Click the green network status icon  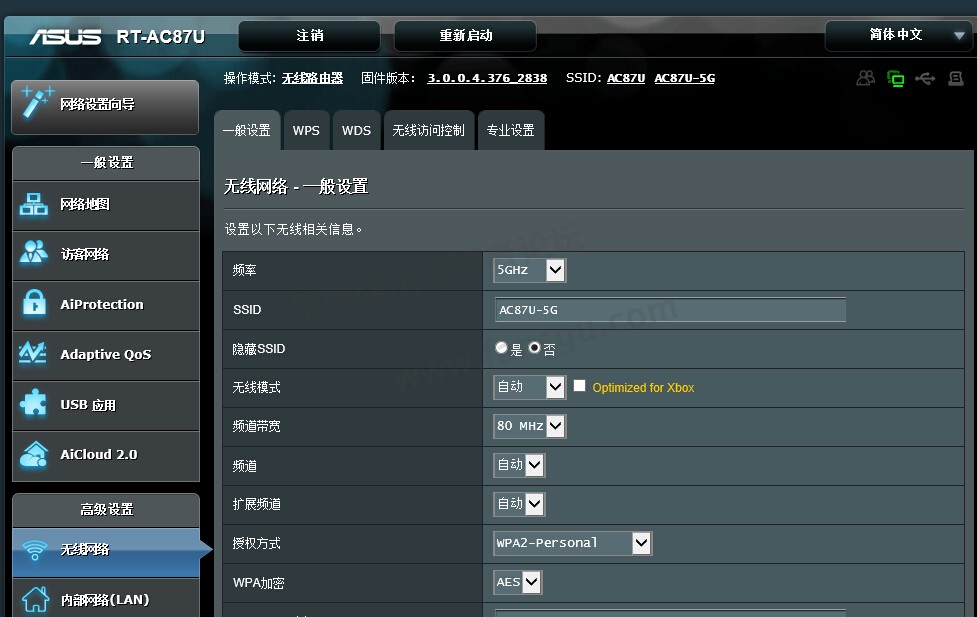895,79
